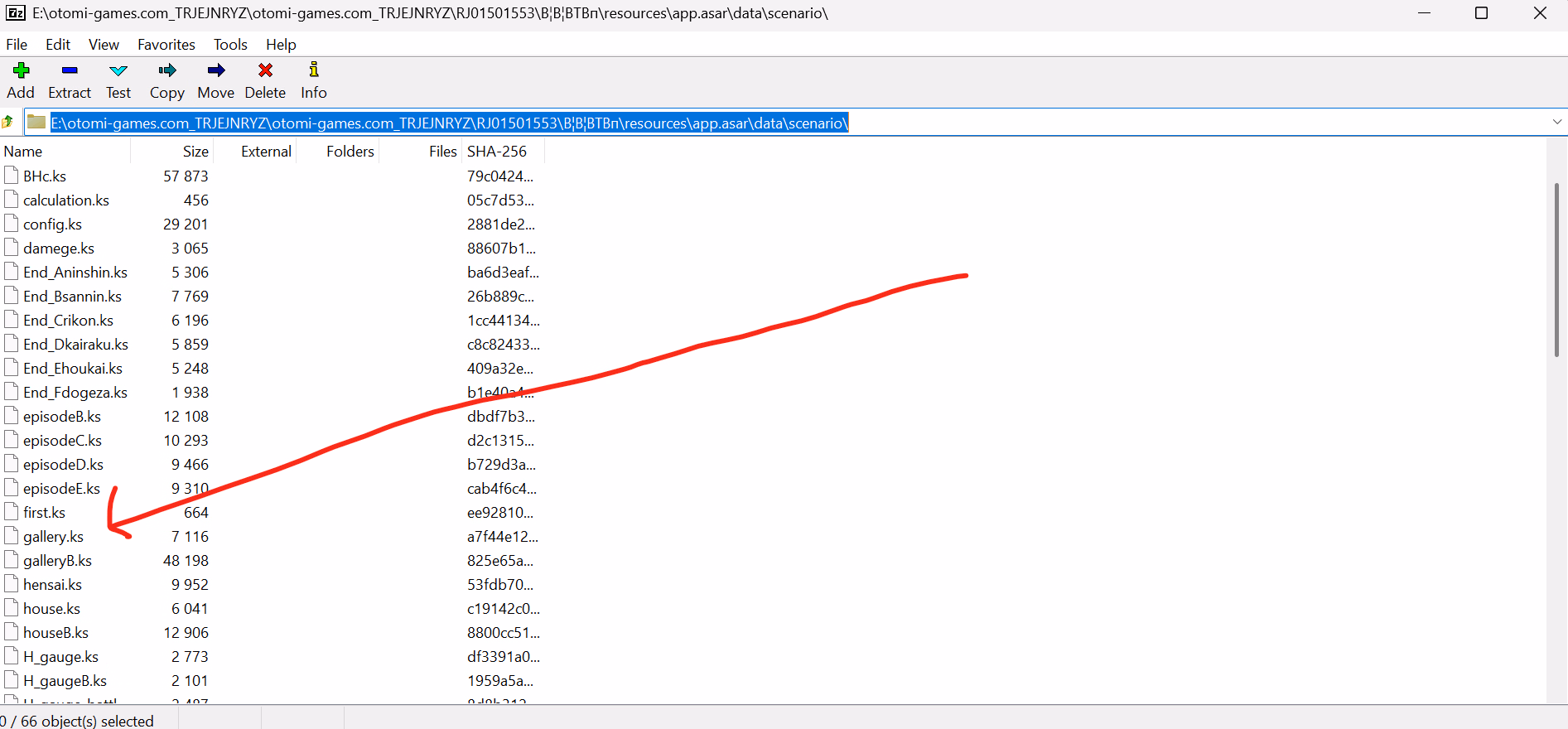Open the File menu

coord(17,45)
